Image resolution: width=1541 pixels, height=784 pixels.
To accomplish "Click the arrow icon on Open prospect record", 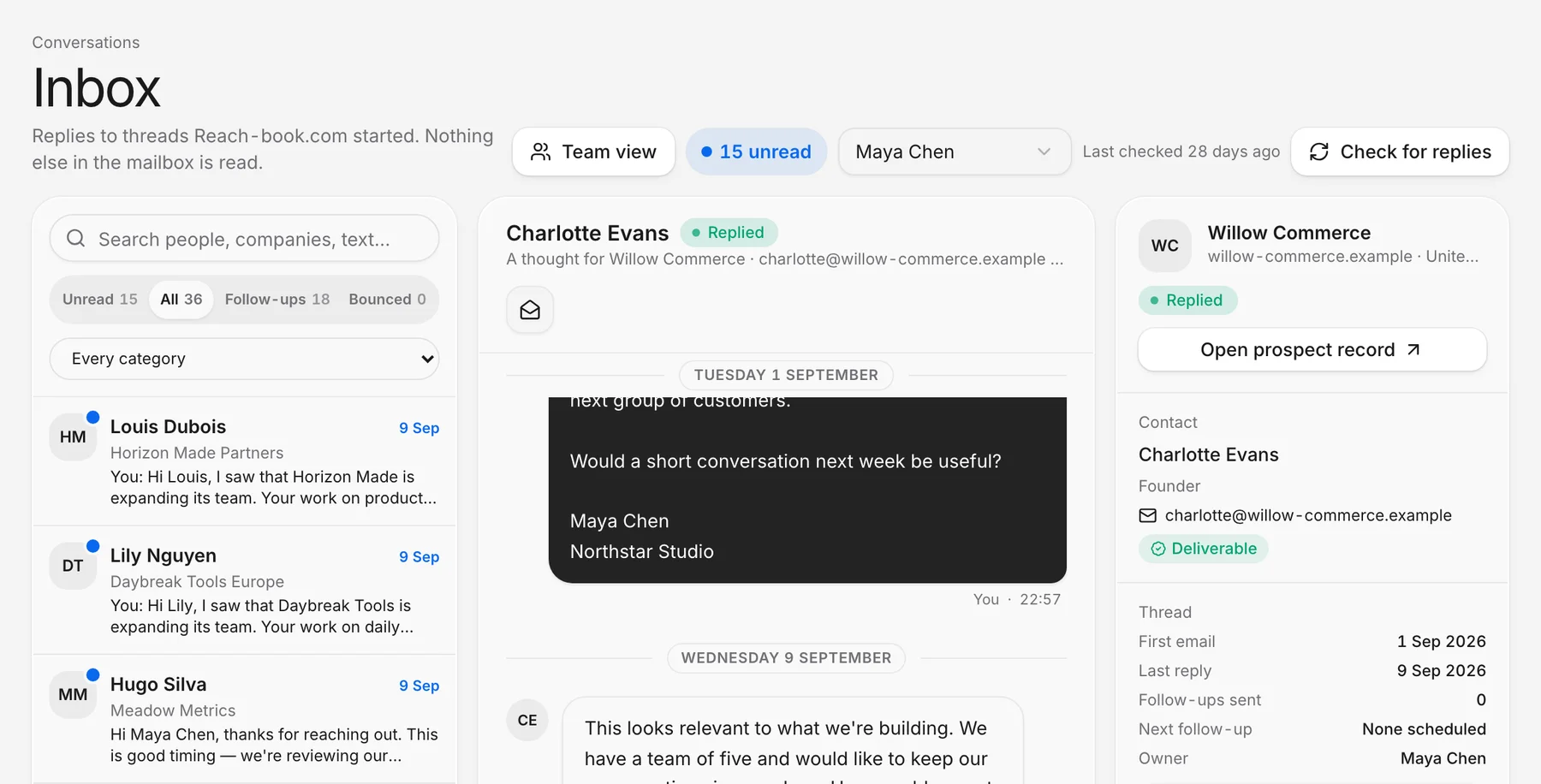I will [1413, 349].
